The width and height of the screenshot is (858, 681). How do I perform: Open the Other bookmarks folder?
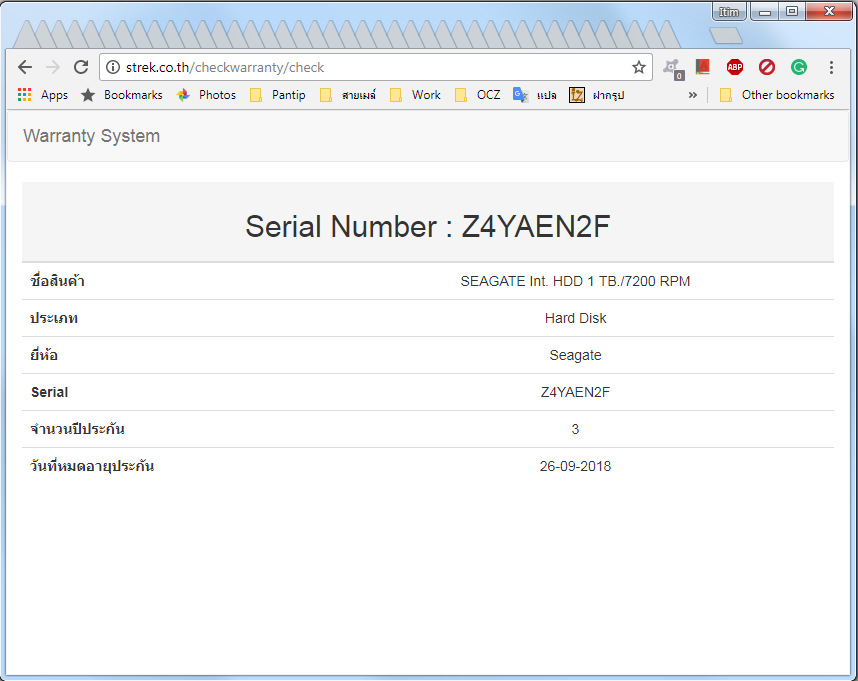tap(777, 95)
